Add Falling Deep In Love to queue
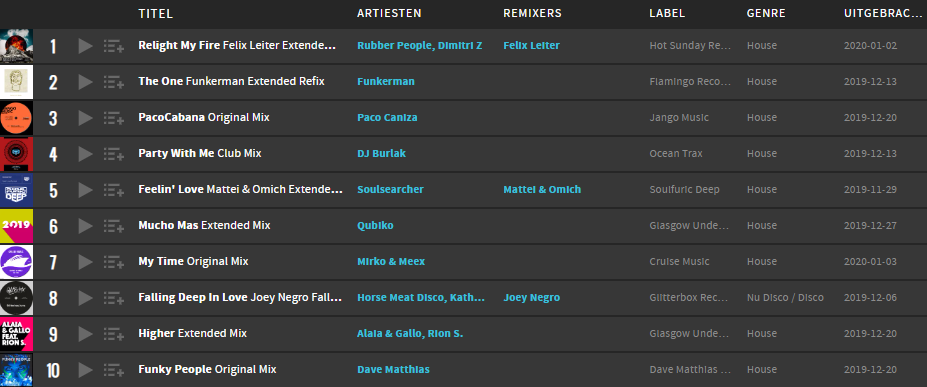The image size is (927, 387). (114, 298)
